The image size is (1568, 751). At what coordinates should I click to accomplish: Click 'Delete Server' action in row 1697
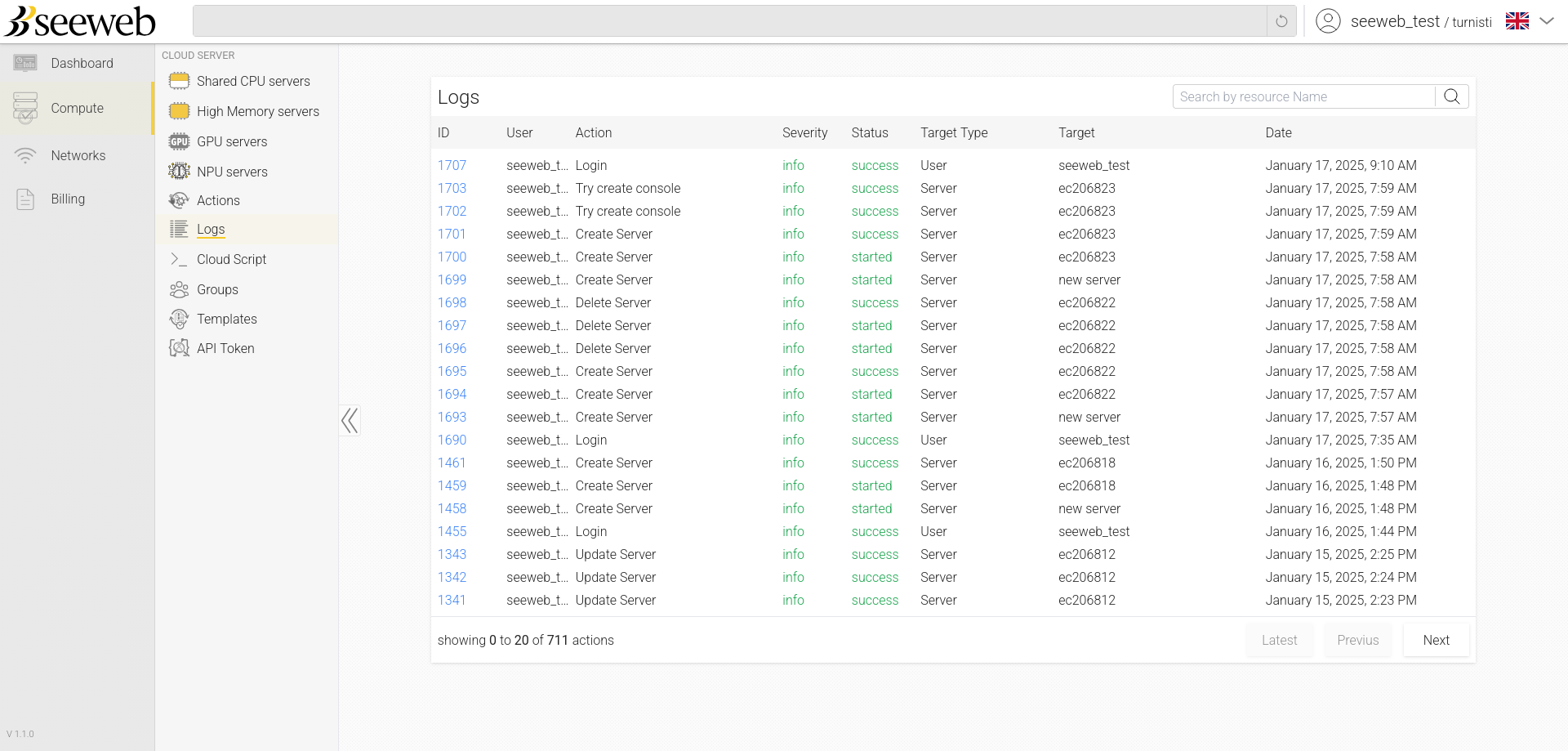pos(613,325)
